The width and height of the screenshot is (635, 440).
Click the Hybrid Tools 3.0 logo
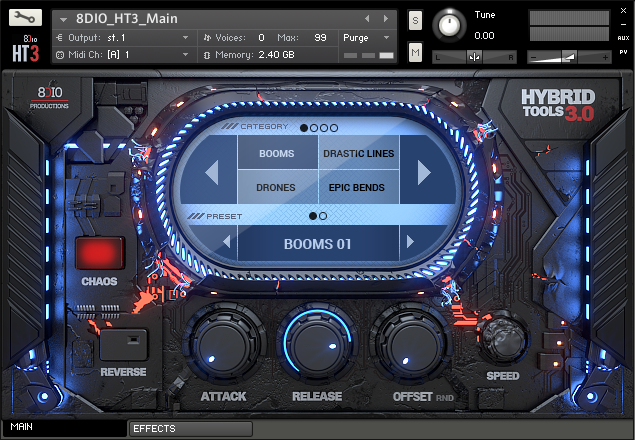pyautogui.click(x=558, y=105)
